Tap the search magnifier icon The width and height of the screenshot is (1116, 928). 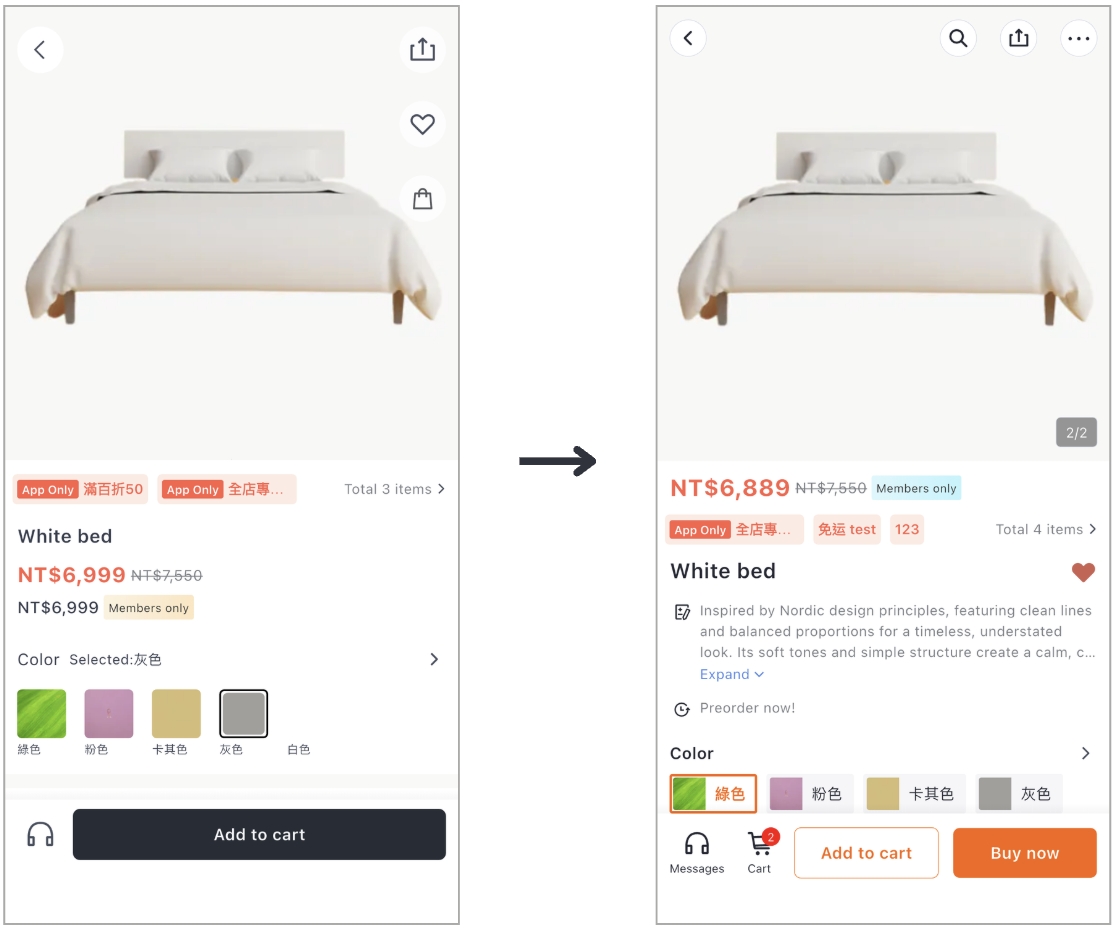coord(958,38)
